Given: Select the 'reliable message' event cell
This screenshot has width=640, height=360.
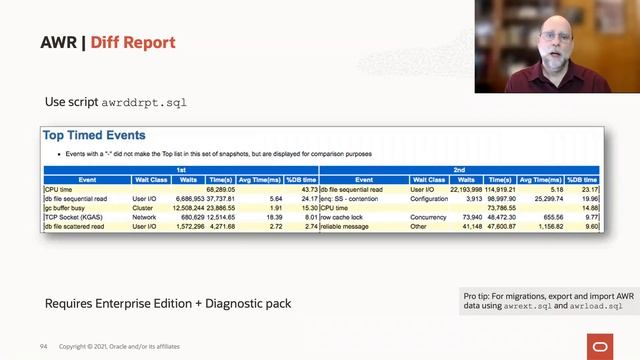Looking at the screenshot, I should pyautogui.click(x=344, y=227).
